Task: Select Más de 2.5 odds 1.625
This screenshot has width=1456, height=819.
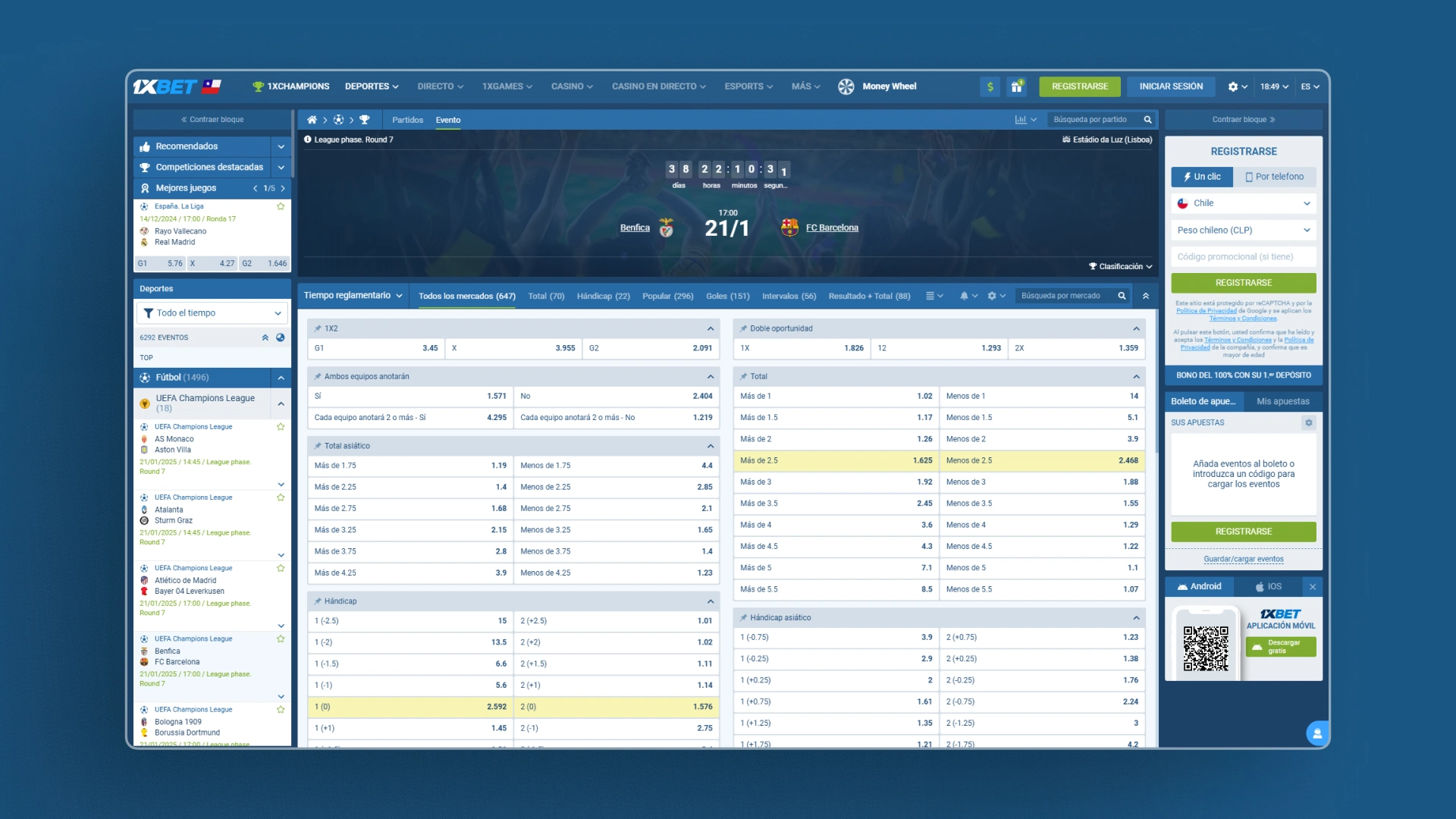Action: pyautogui.click(x=836, y=460)
